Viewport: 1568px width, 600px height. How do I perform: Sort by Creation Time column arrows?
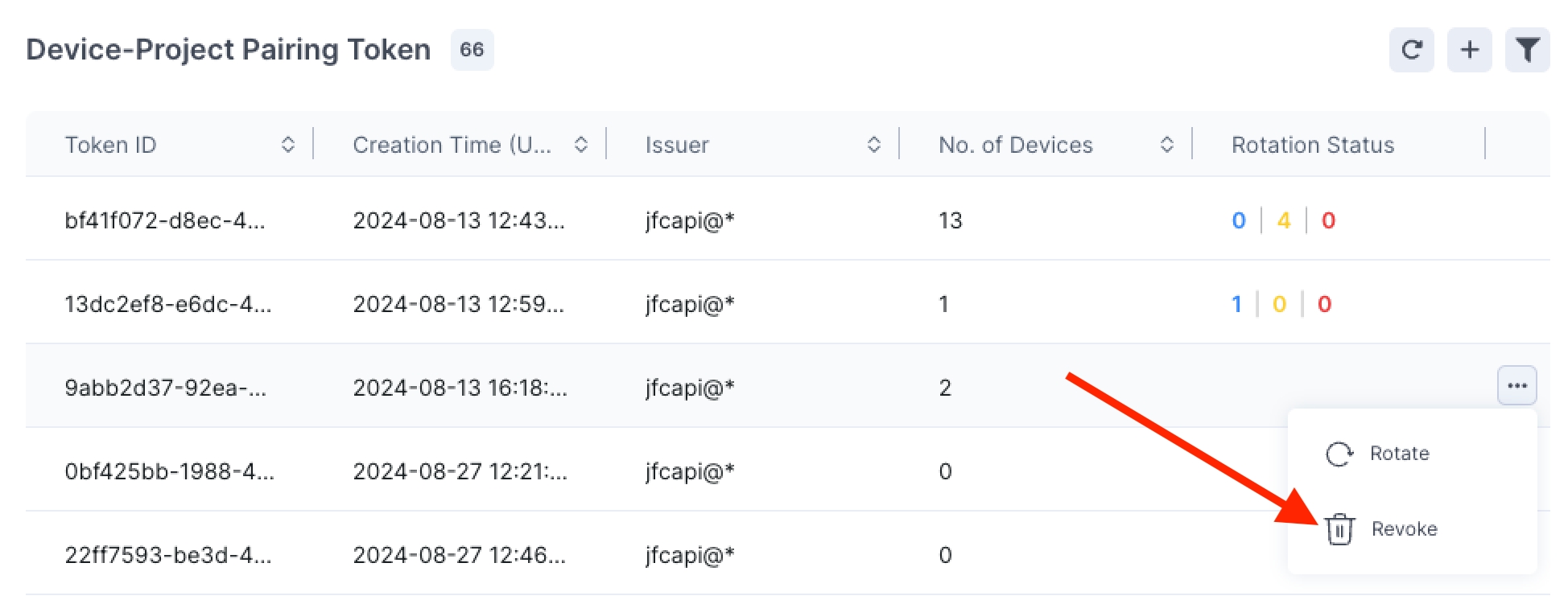[580, 145]
